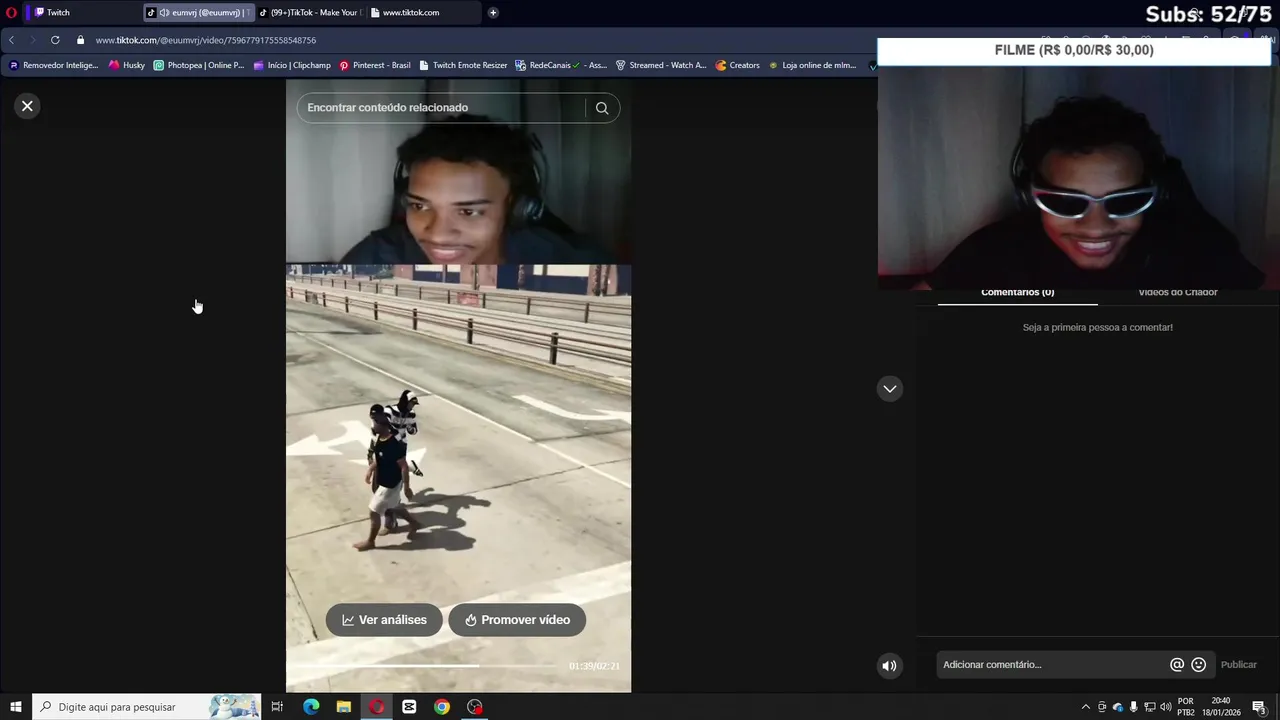
Task: Open the Windows notification center icon
Action: (x=1260, y=707)
